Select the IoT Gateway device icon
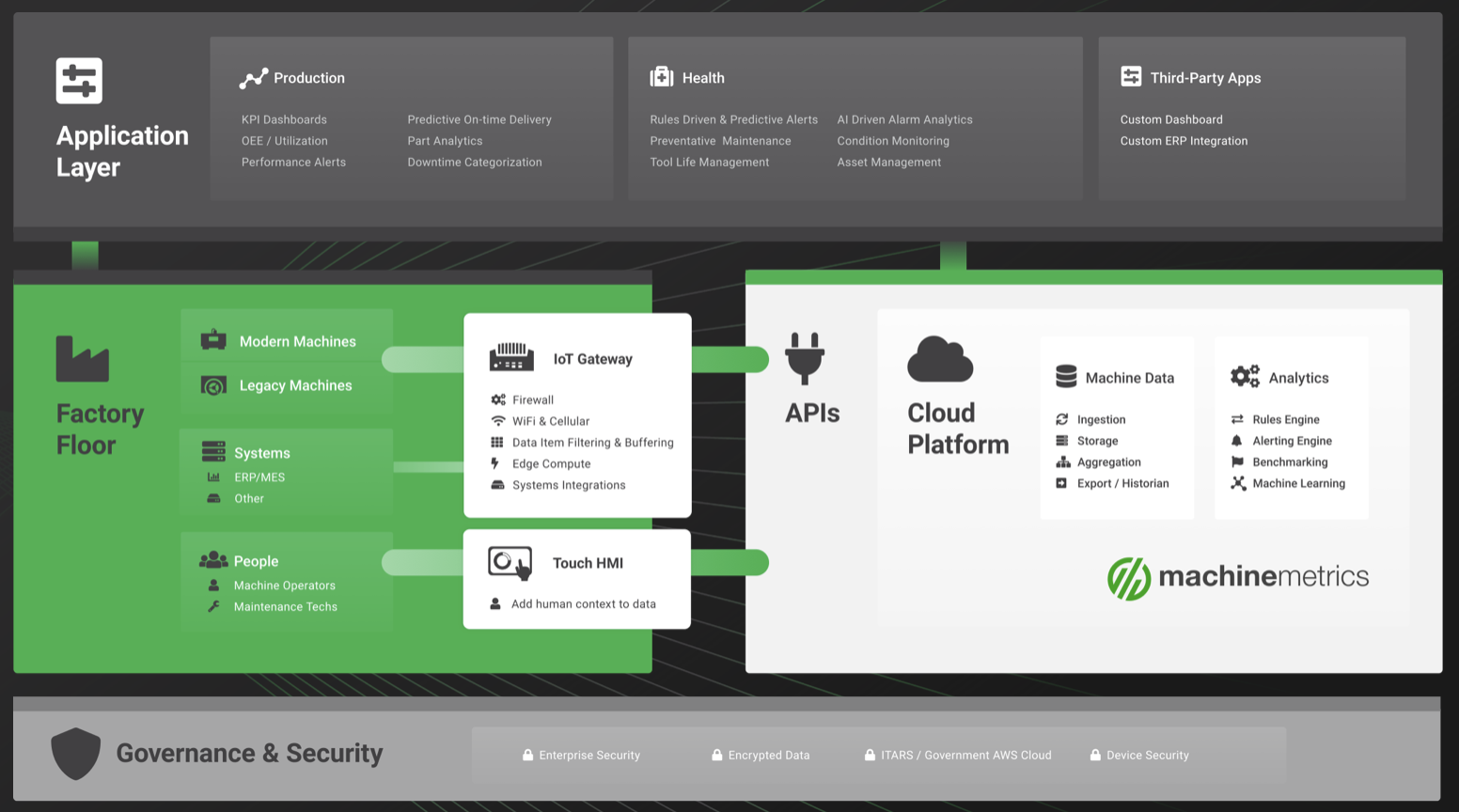This screenshot has height=812, width=1459. [511, 358]
